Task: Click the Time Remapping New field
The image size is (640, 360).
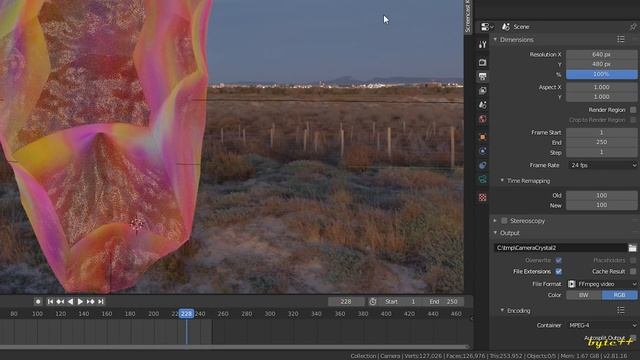Action: point(602,205)
